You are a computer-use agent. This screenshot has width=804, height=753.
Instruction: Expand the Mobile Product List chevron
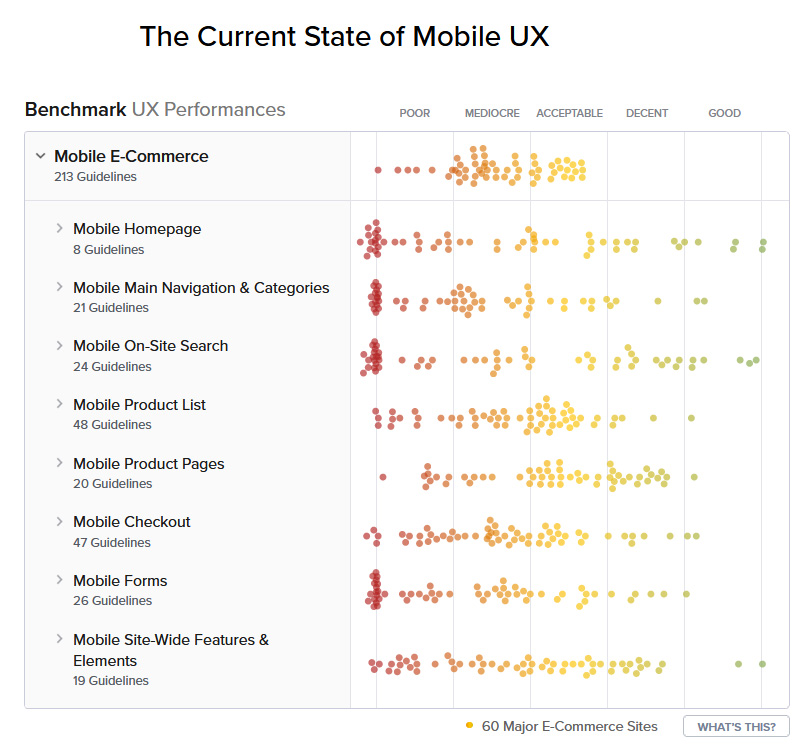(59, 404)
